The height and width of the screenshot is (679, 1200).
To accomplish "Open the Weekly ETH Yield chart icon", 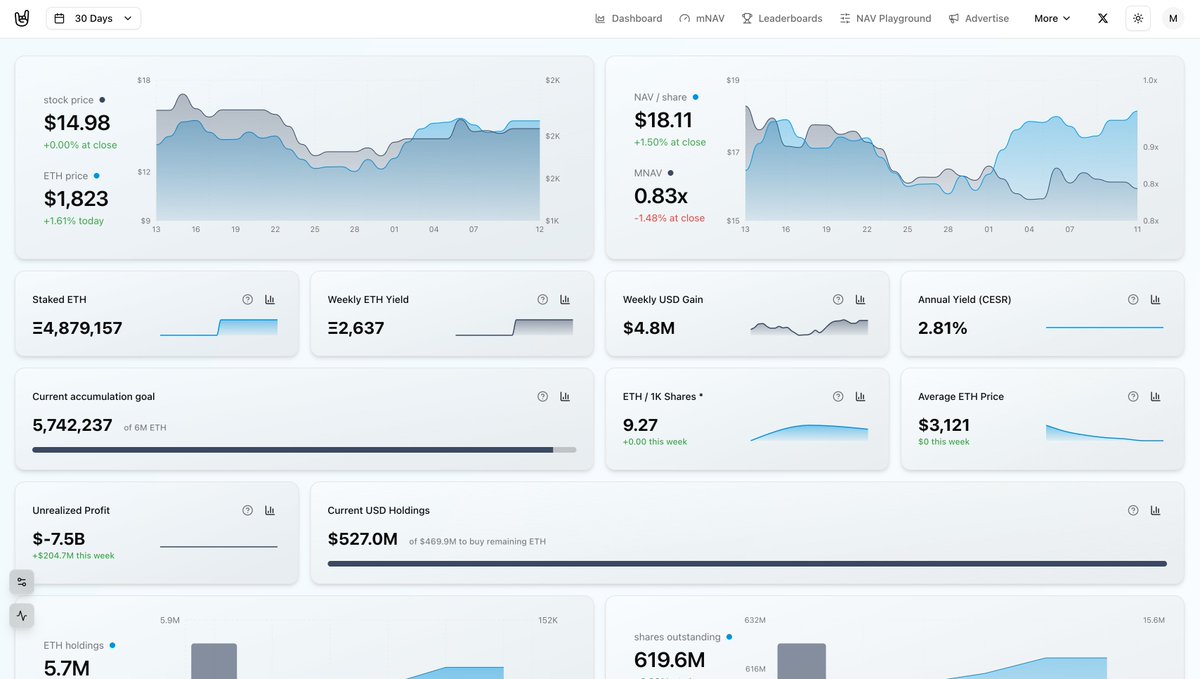I will [x=565, y=299].
